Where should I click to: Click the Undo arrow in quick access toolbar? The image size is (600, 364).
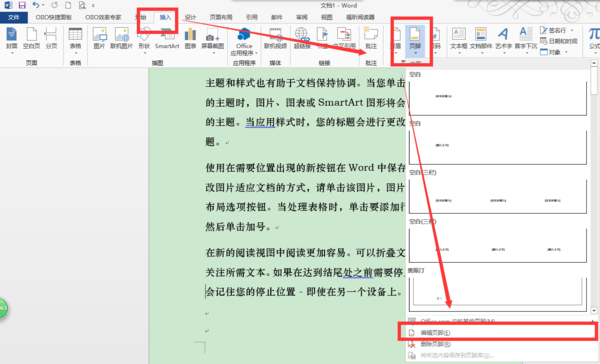coord(36,5)
